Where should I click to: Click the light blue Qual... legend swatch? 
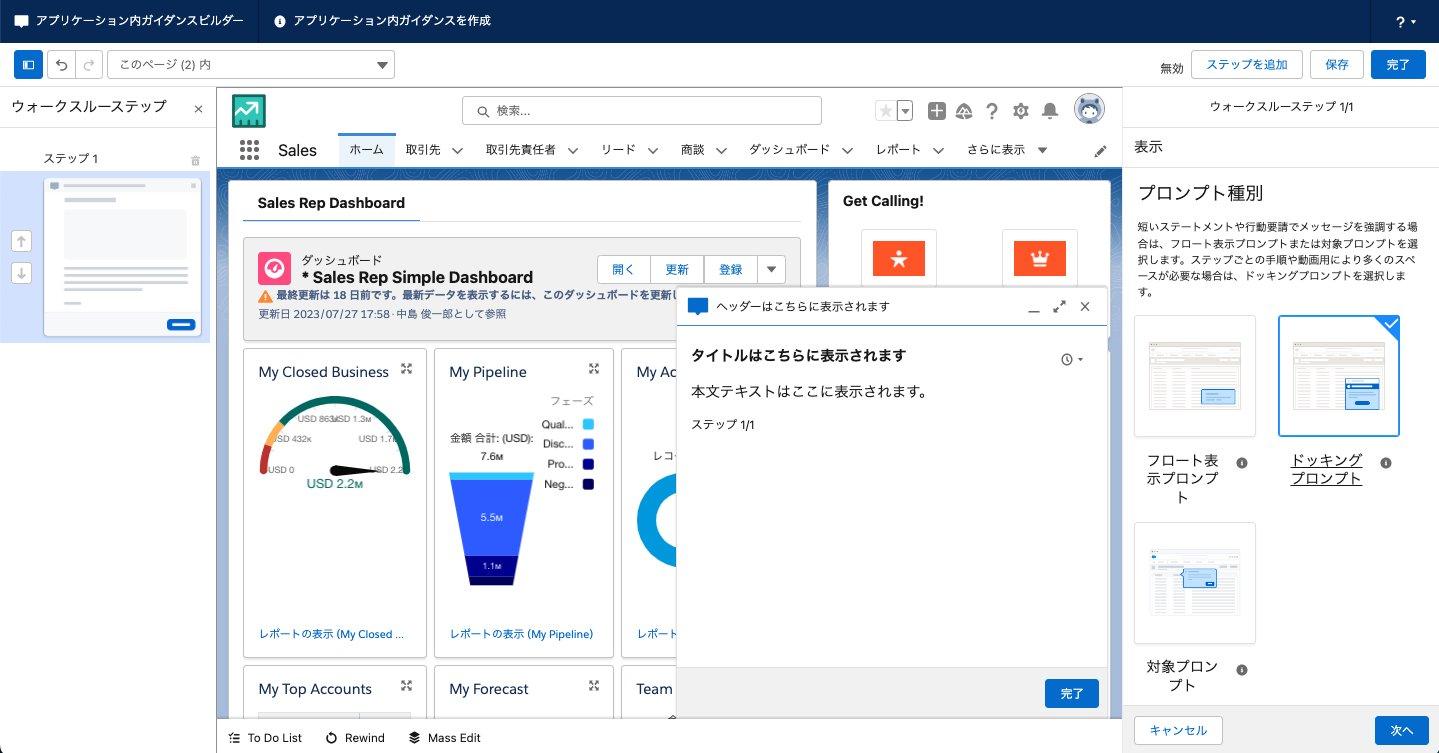588,424
